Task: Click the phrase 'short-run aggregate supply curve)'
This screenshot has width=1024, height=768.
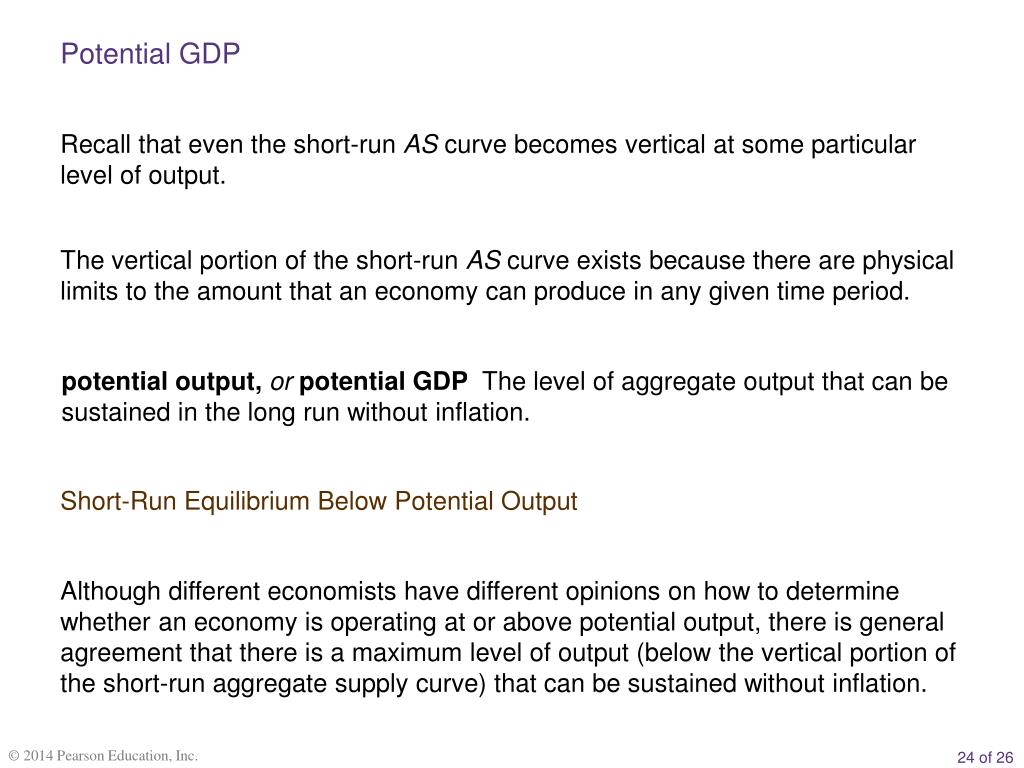Action: [x=294, y=684]
